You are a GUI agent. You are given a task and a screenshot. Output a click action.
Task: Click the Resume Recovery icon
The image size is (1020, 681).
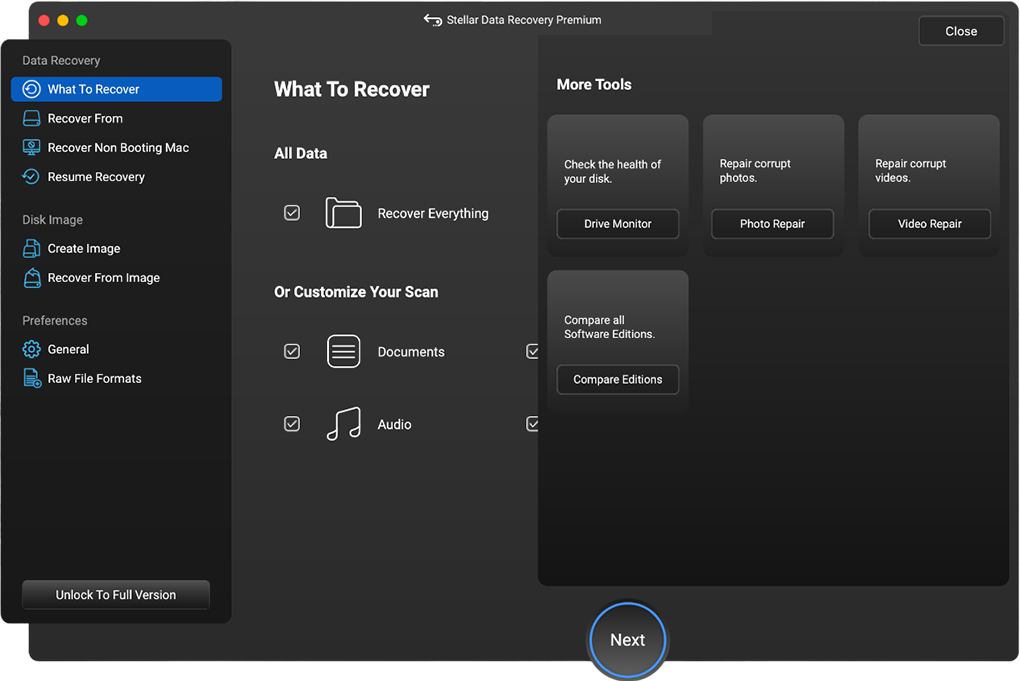coord(31,177)
